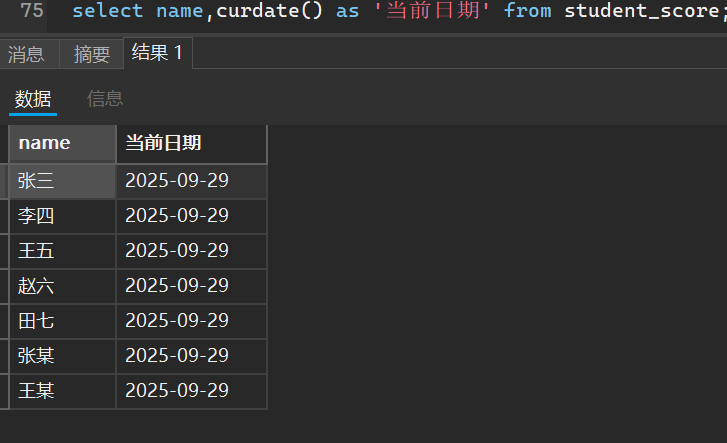The height and width of the screenshot is (443, 727).
Task: Click student_score in the SQL query
Action: [x=642, y=11]
